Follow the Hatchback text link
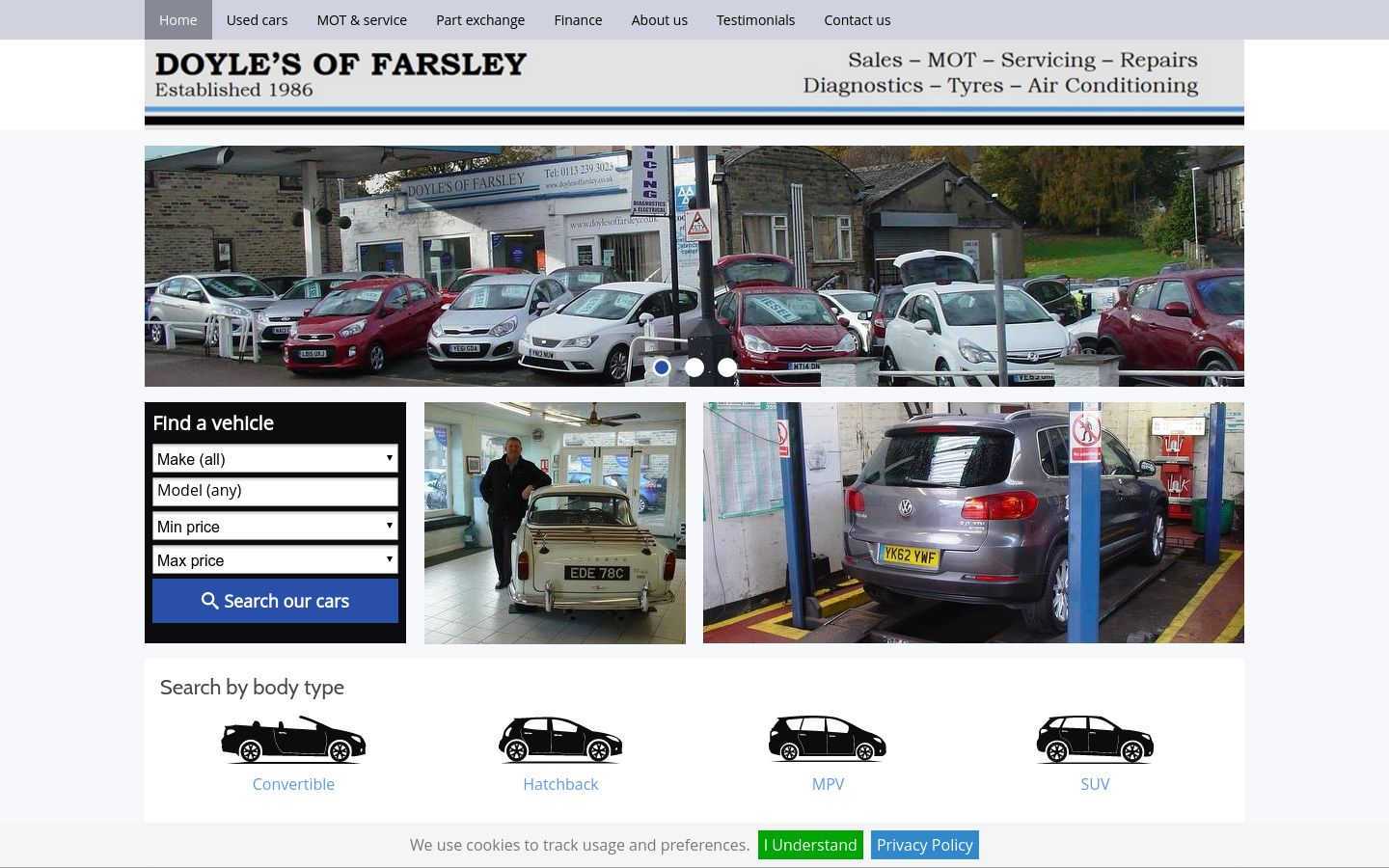Viewport: 1389px width, 868px height. pos(560,784)
